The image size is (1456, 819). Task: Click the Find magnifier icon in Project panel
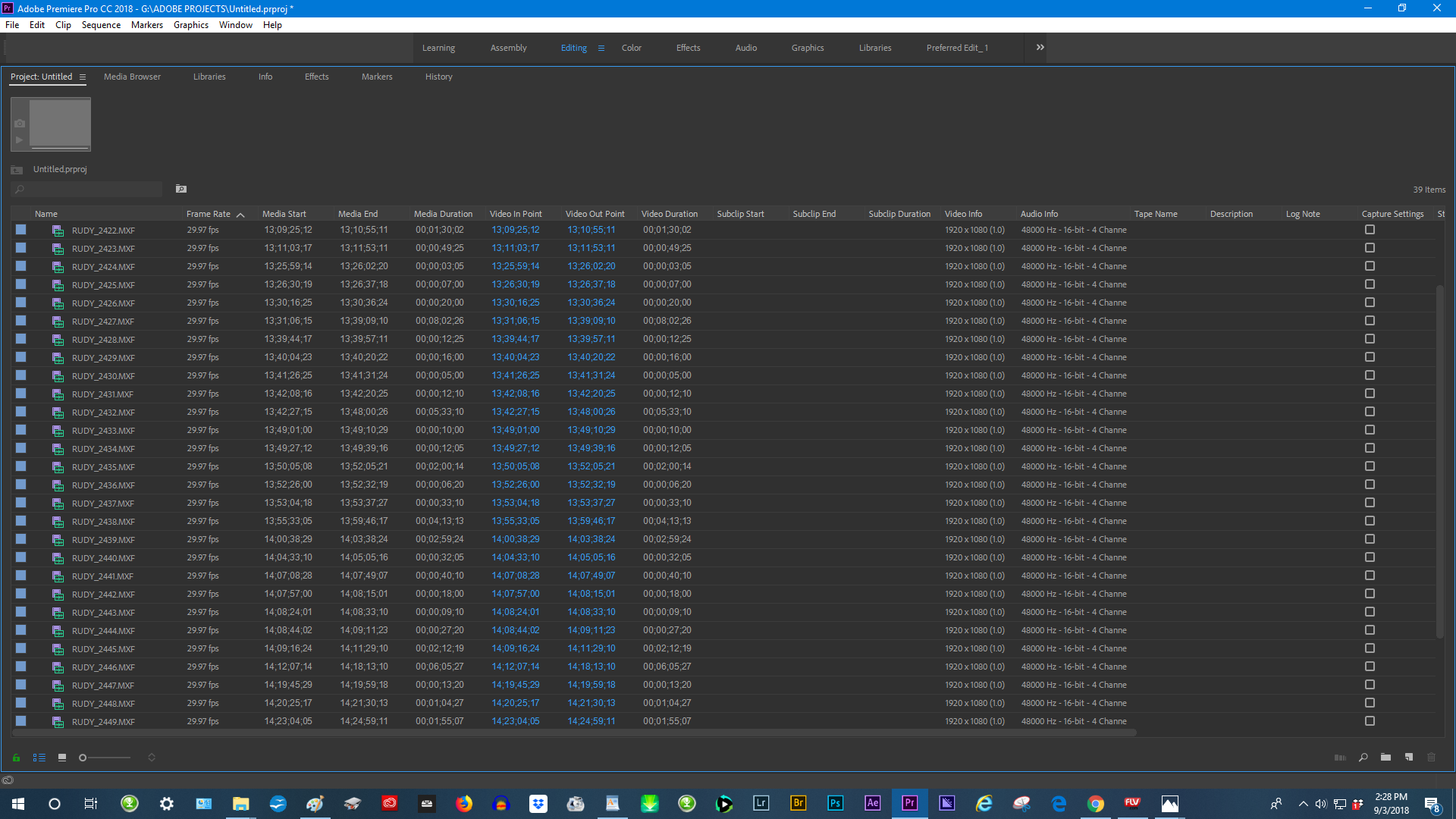point(1363,758)
